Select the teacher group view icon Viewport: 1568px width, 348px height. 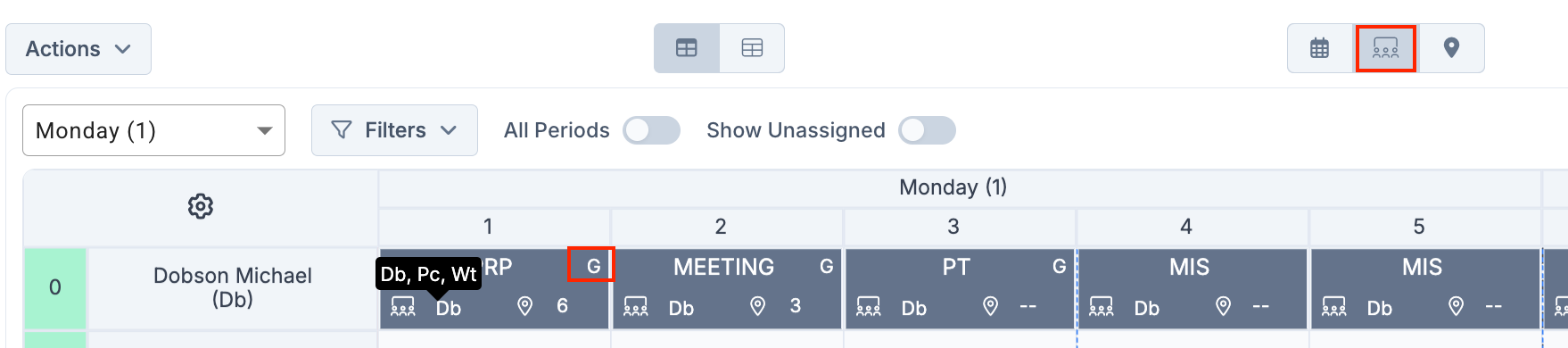click(1385, 48)
